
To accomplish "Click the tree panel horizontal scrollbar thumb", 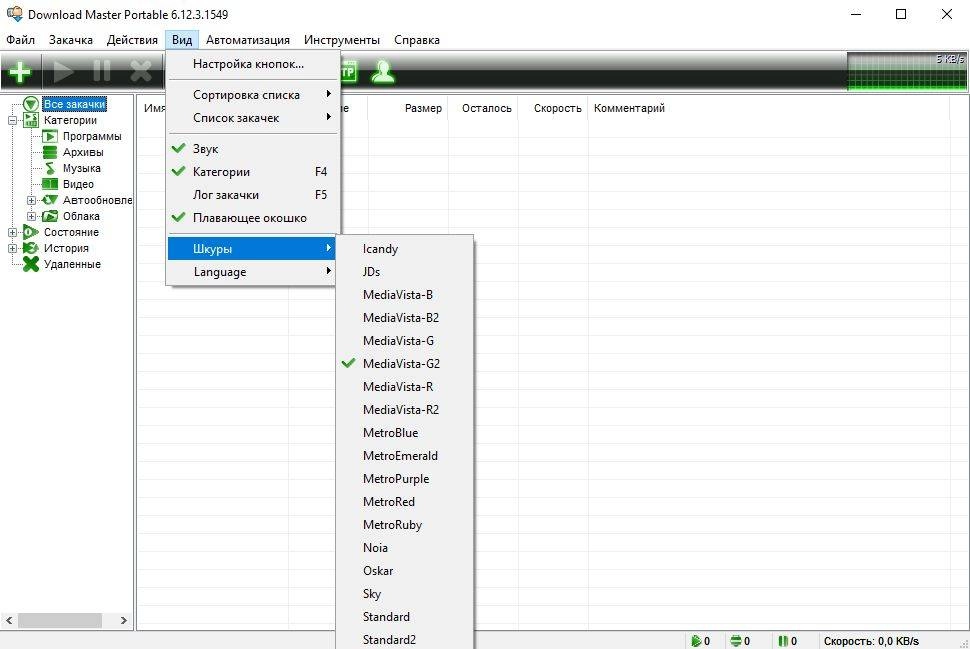I will click(60, 620).
